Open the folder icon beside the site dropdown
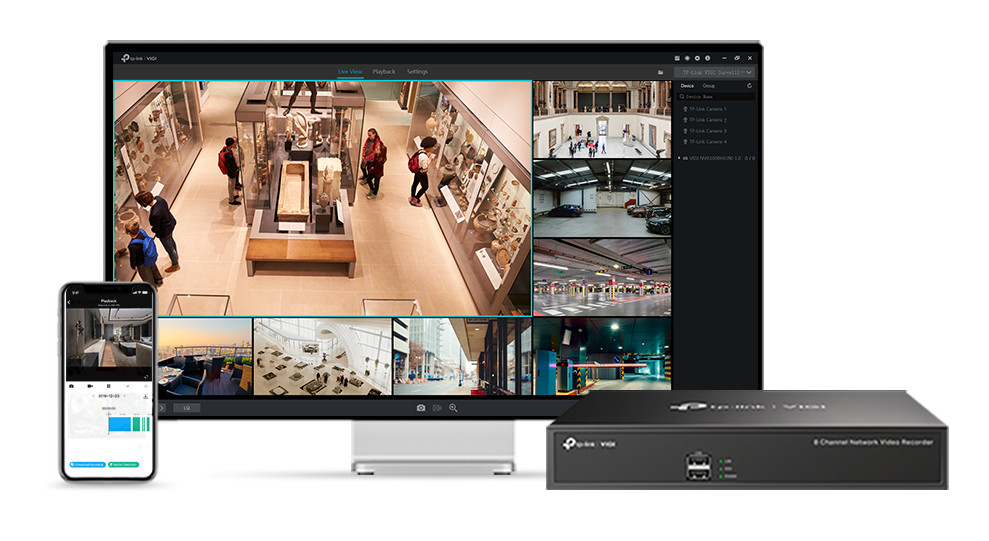 (660, 72)
